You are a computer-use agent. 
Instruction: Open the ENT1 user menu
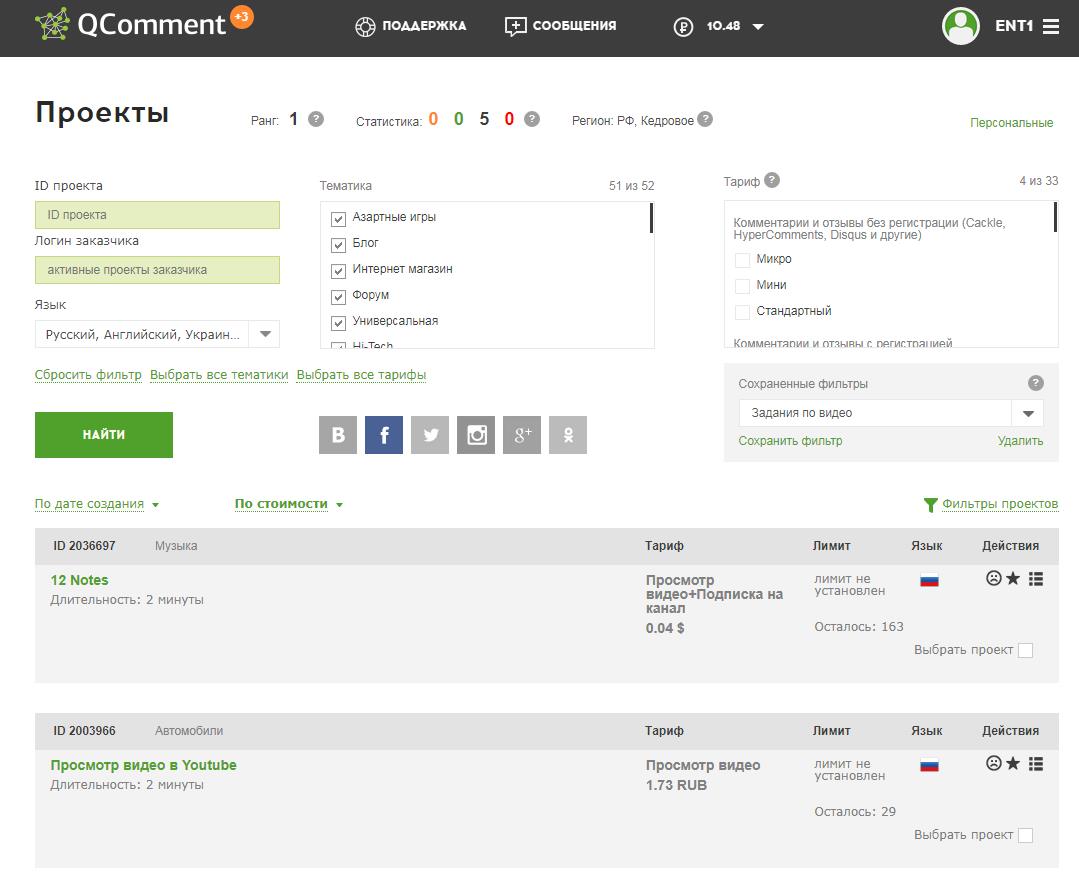coord(1014,26)
